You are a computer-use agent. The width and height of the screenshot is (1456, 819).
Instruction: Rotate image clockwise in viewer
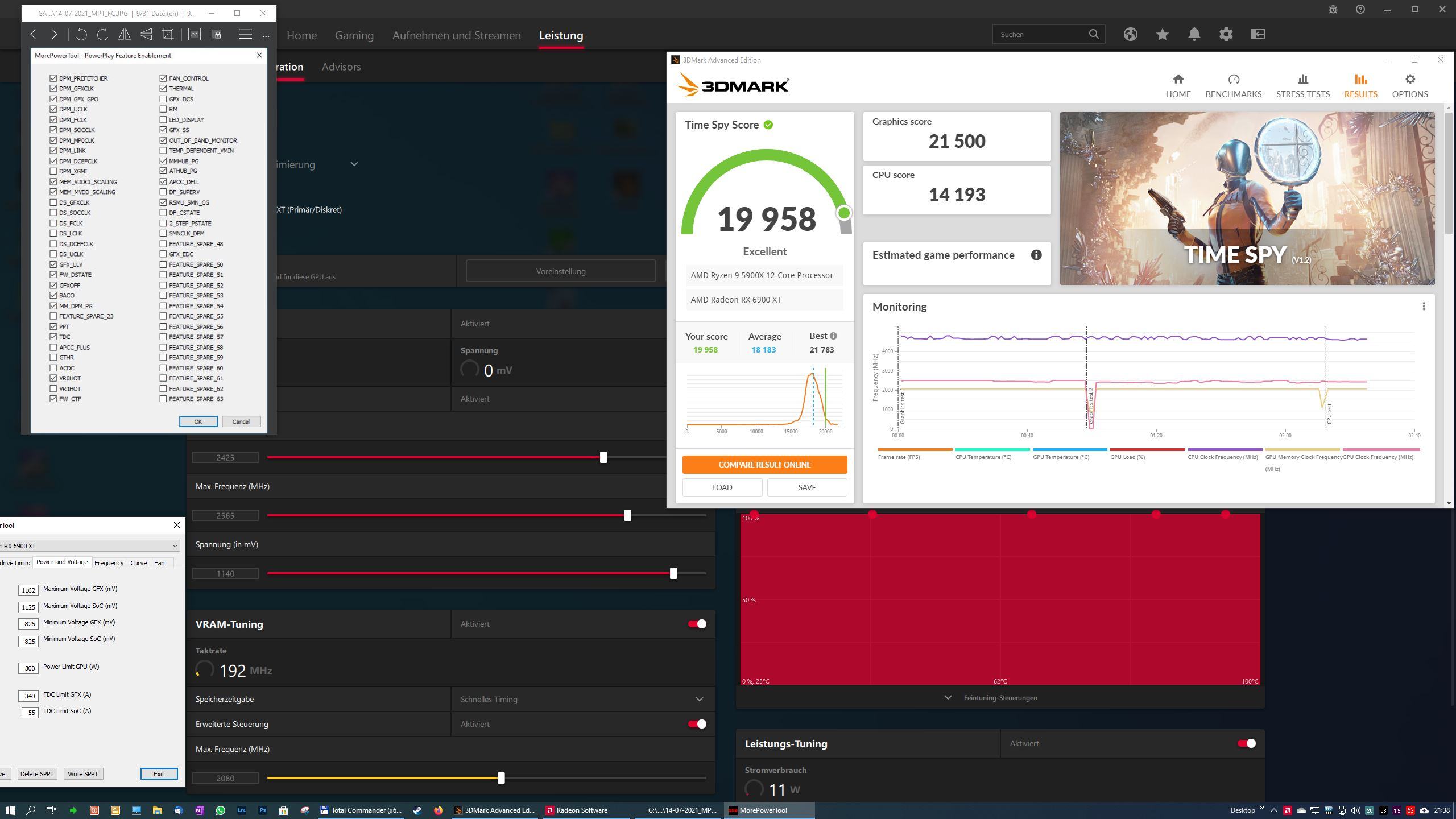point(103,35)
